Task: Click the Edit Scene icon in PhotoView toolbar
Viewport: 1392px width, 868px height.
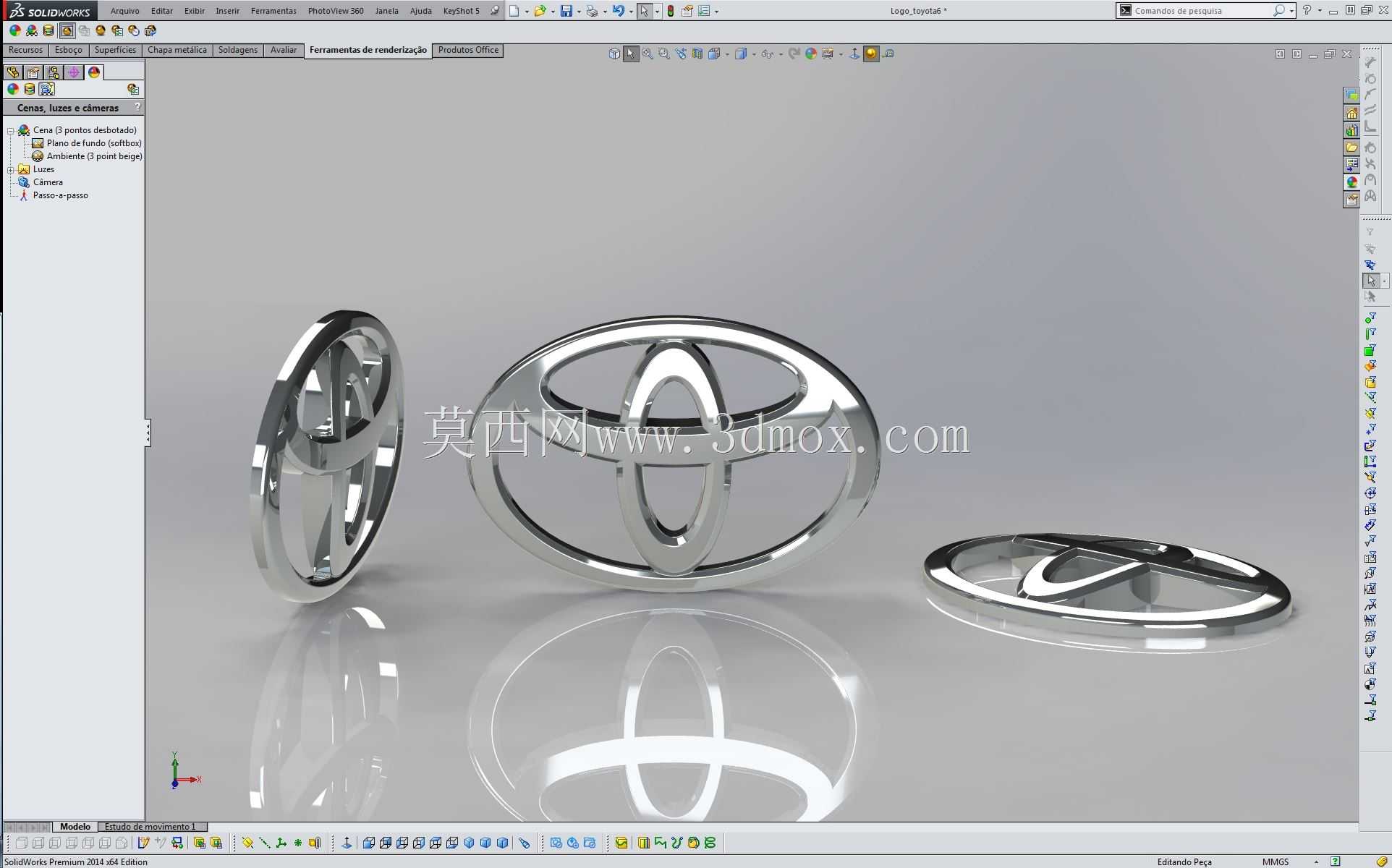Action: tap(32, 30)
